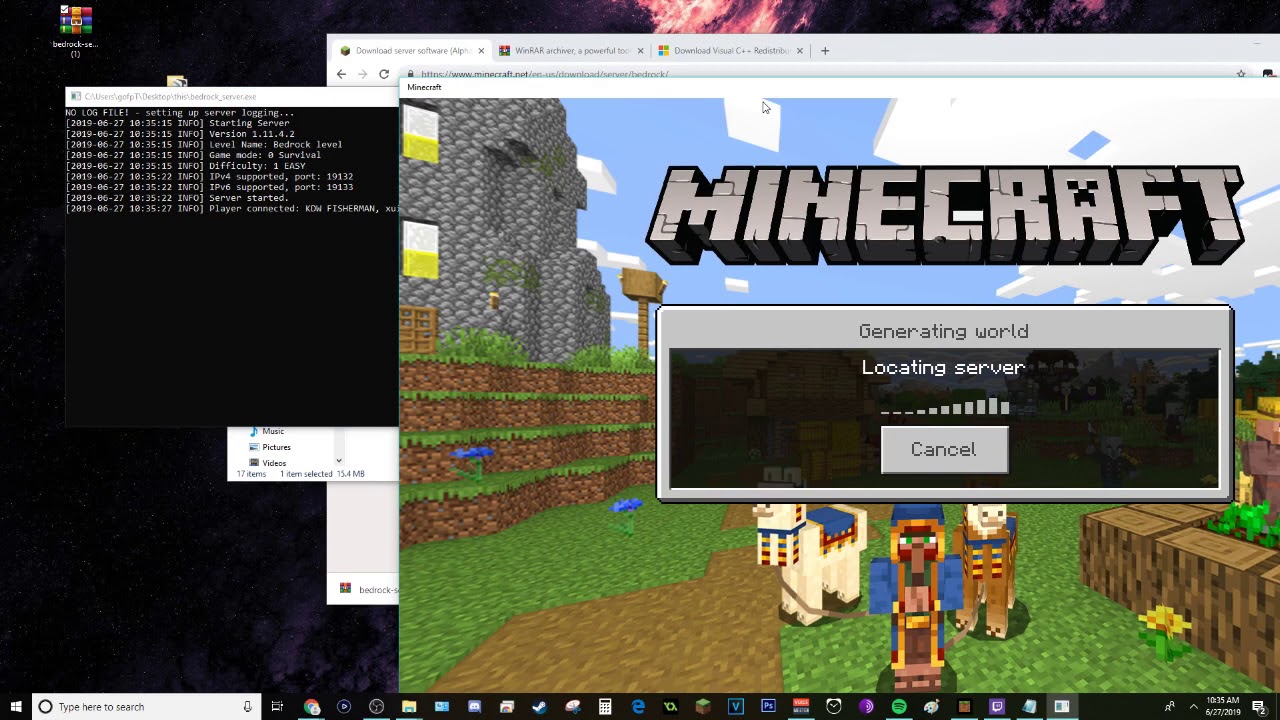Open the blue V app on the taskbar
Viewport: 1280px width, 720px height.
[736, 707]
